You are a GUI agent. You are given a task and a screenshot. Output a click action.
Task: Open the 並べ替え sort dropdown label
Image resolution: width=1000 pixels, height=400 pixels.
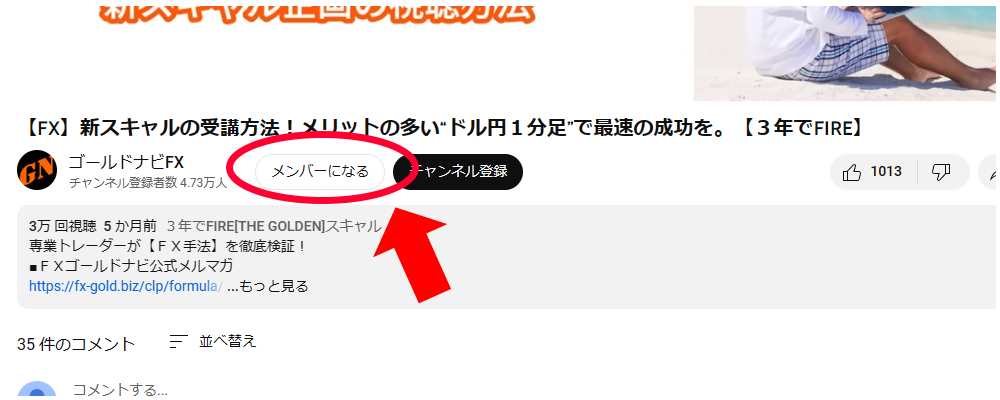point(228,341)
